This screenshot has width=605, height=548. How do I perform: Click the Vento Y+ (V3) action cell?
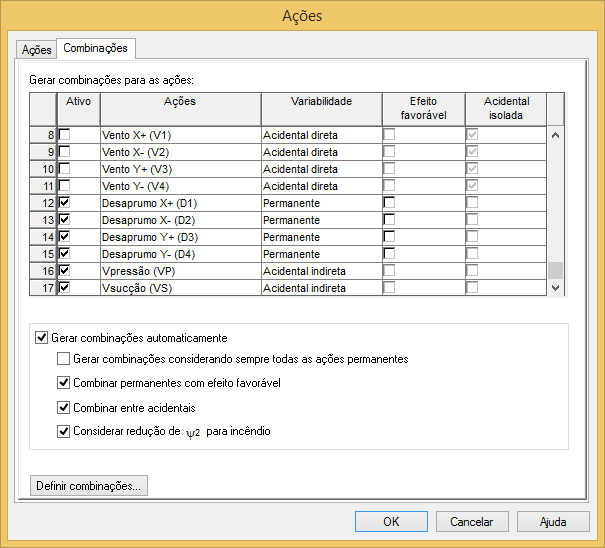coord(181,169)
